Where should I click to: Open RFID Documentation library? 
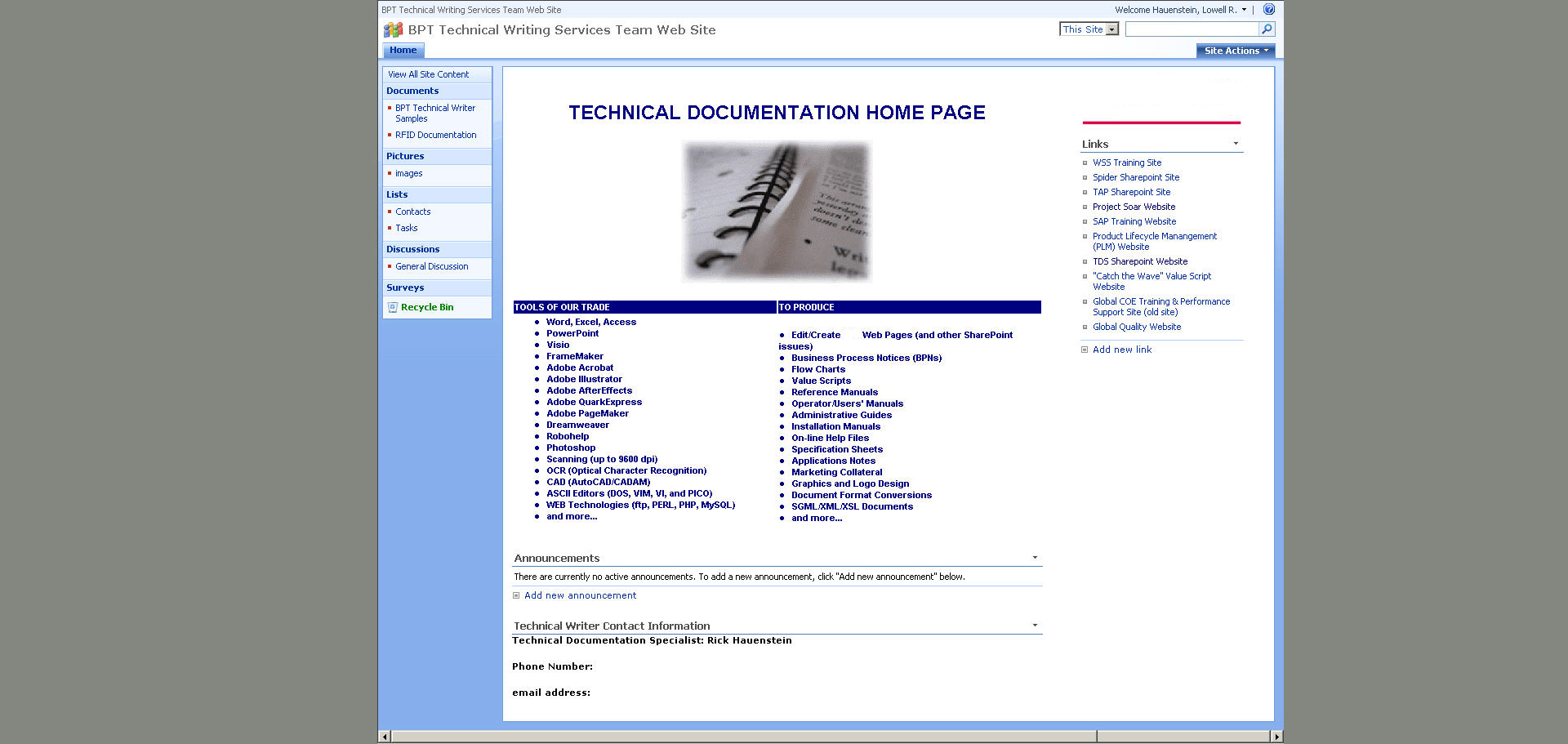435,136
